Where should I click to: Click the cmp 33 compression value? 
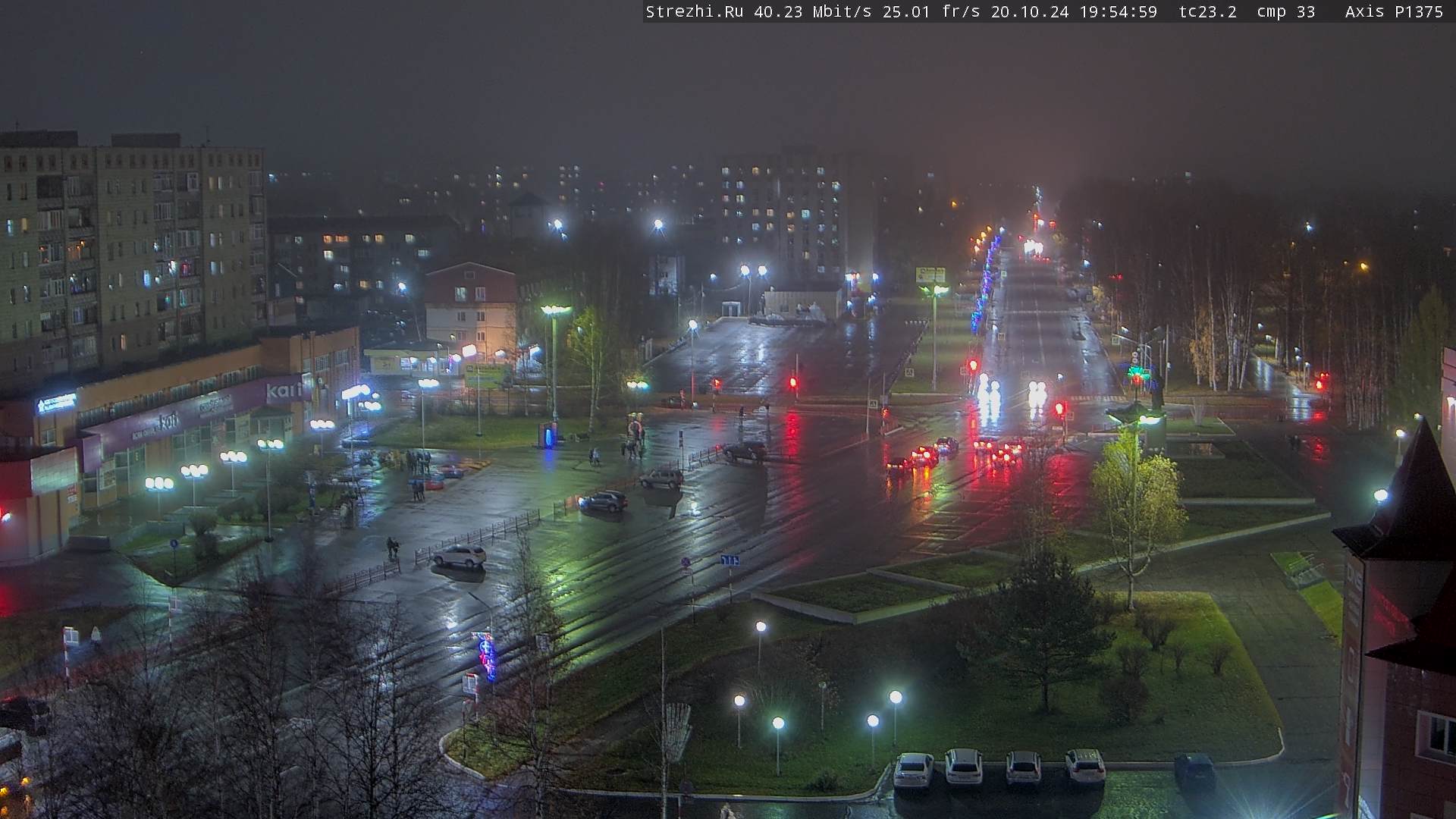click(x=1286, y=11)
